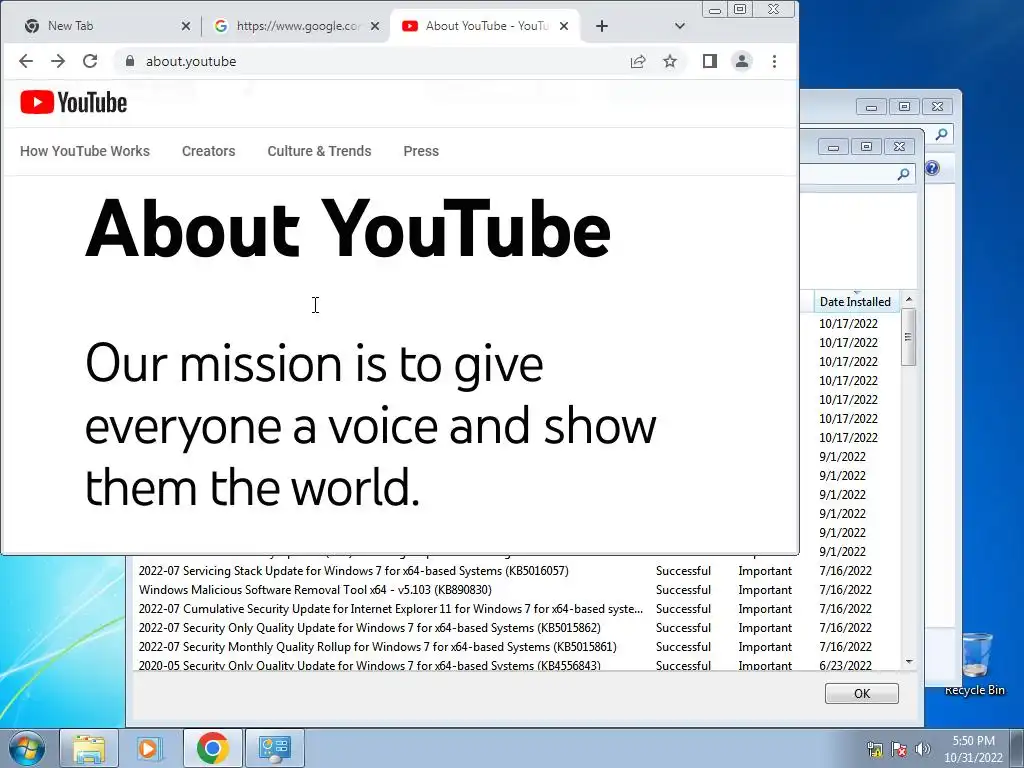
Task: Open the Recycle Bin on desktop
Action: click(975, 664)
